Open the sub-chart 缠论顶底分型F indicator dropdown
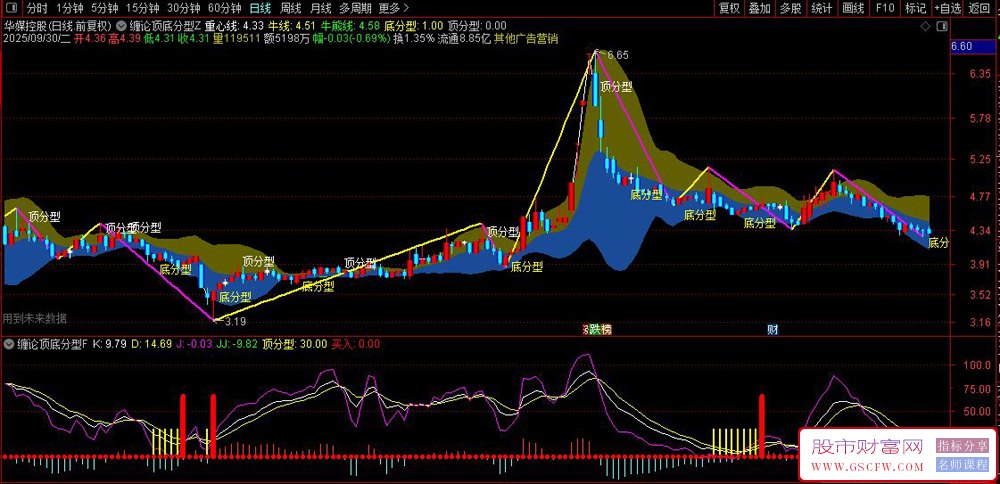 (9, 344)
